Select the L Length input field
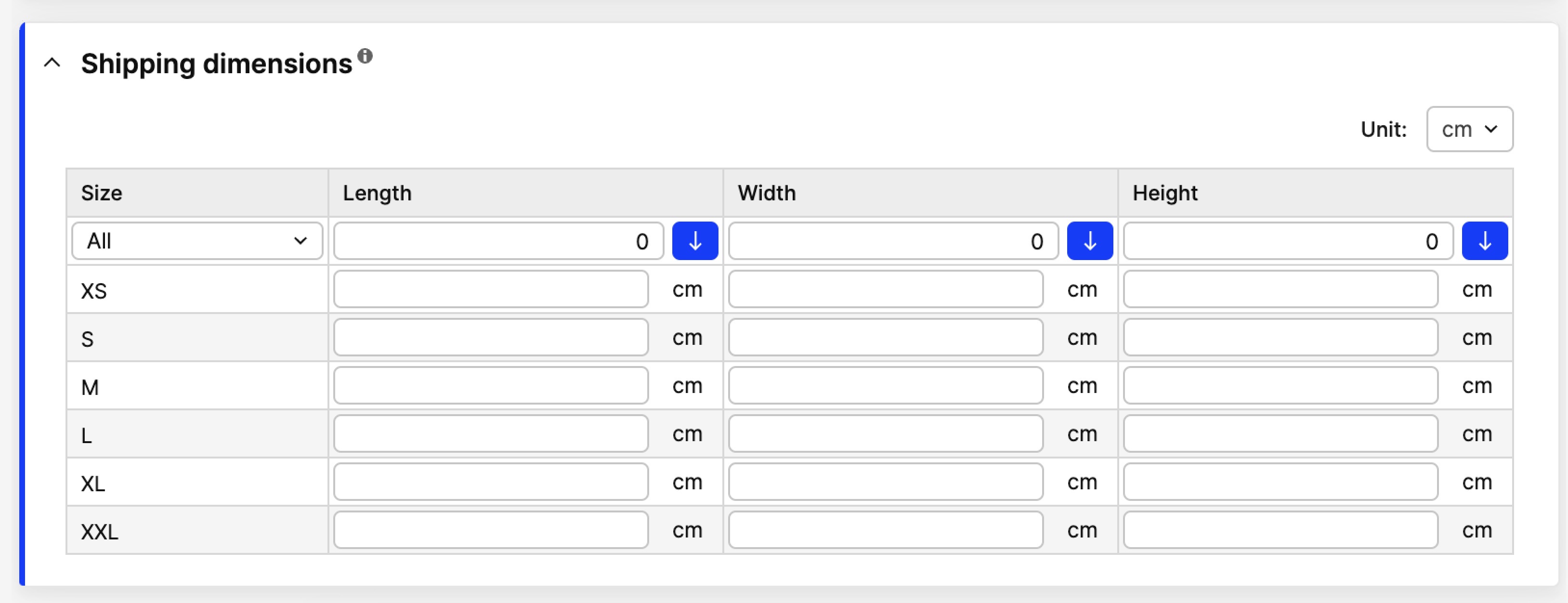Screen dimensions: 1568x603 [x=491, y=433]
